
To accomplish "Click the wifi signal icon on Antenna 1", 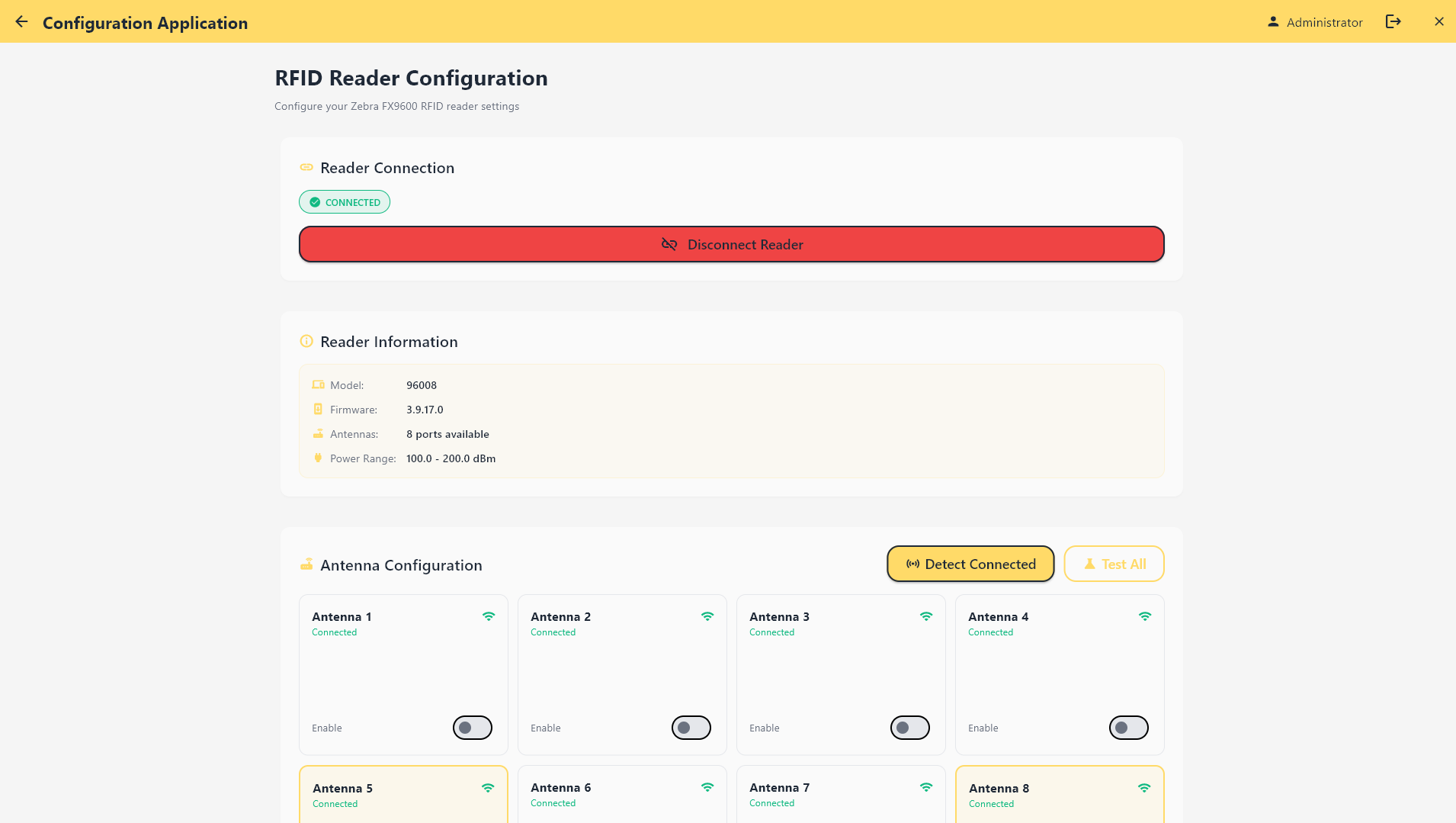I will [x=489, y=616].
